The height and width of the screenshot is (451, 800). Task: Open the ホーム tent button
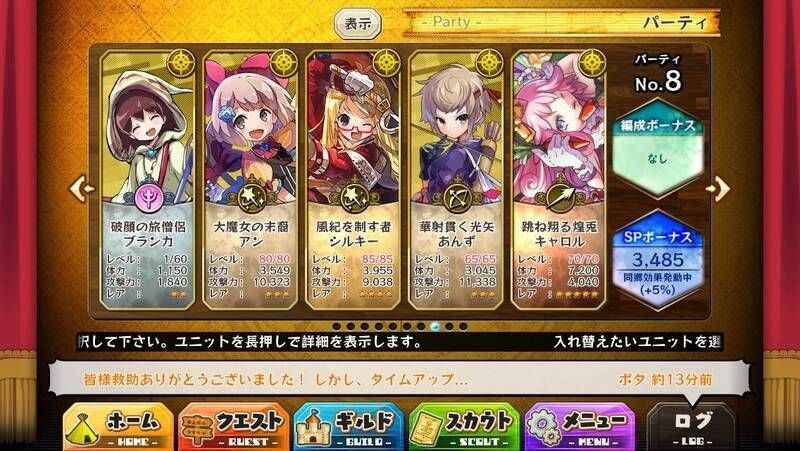coord(118,428)
